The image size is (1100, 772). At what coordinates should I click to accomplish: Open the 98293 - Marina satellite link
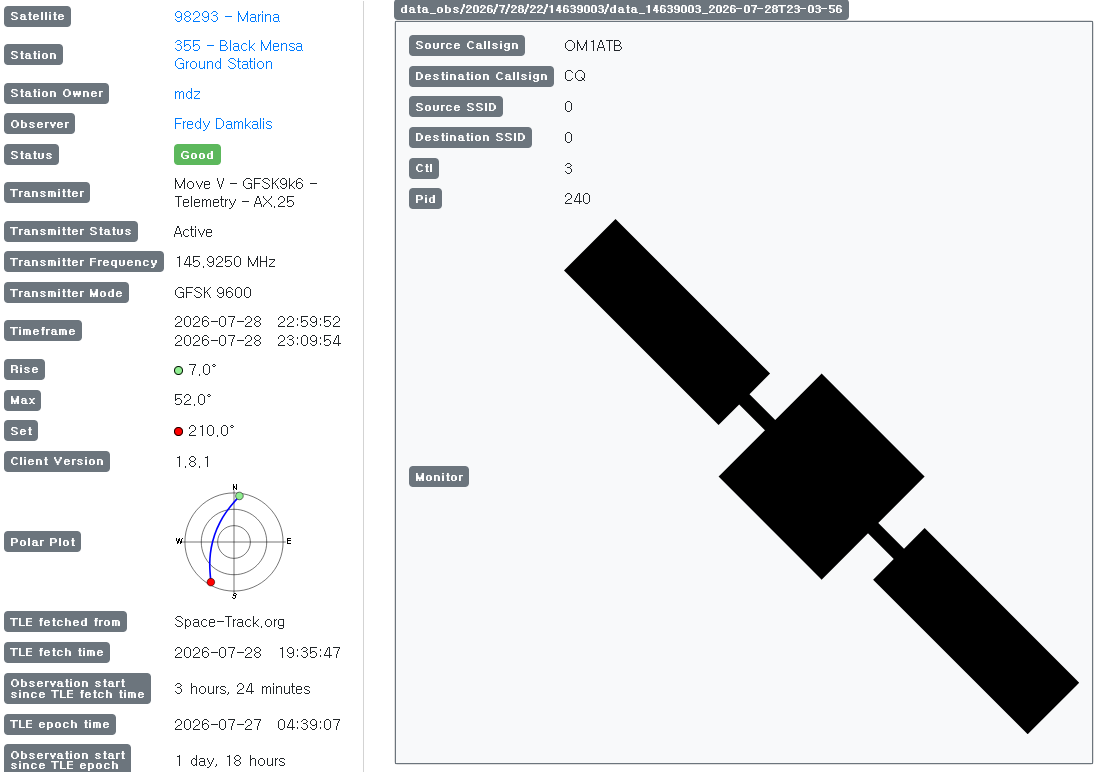pos(227,17)
